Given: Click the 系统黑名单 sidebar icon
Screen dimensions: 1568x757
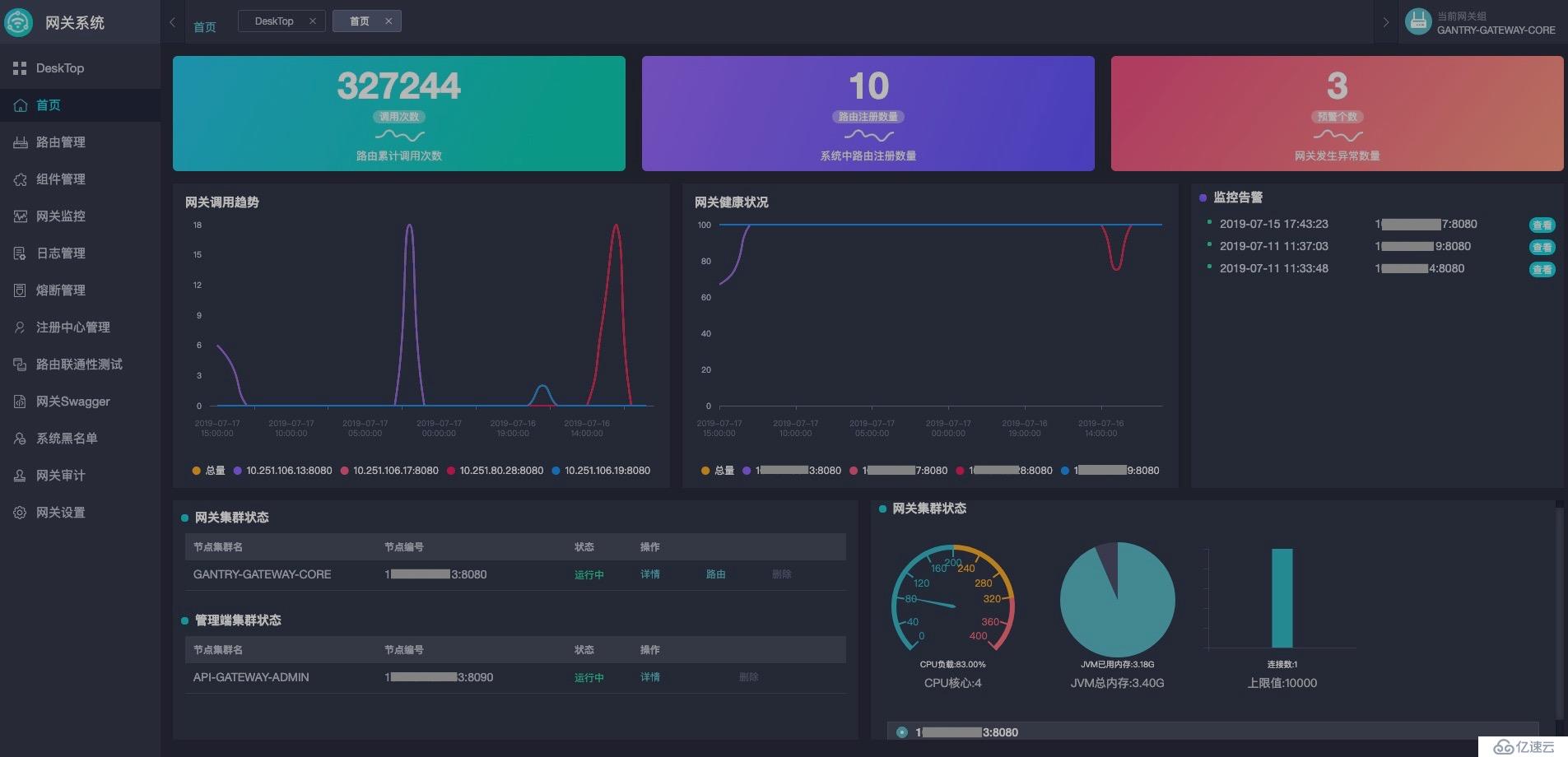Looking at the screenshot, I should [21, 439].
